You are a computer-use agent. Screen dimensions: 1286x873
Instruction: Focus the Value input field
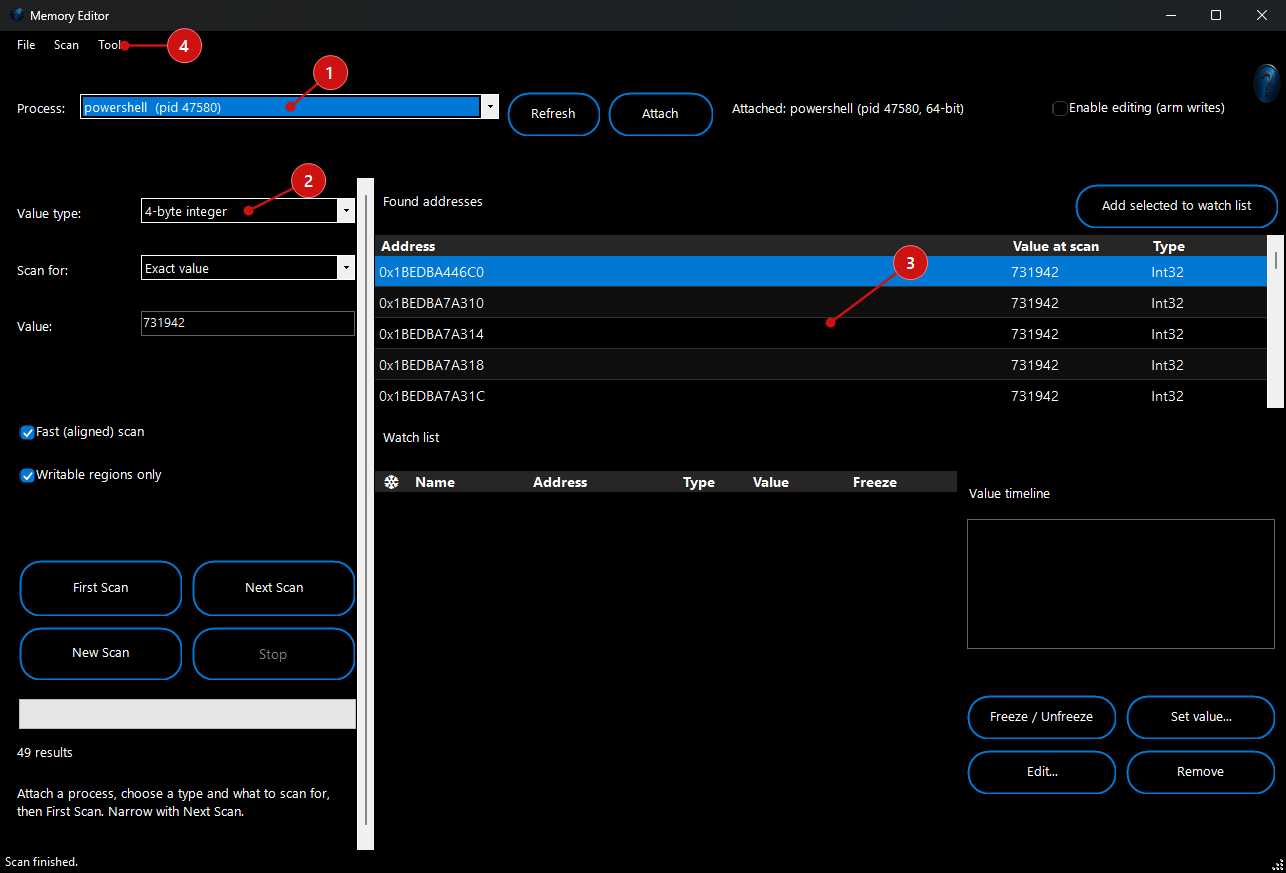click(248, 323)
